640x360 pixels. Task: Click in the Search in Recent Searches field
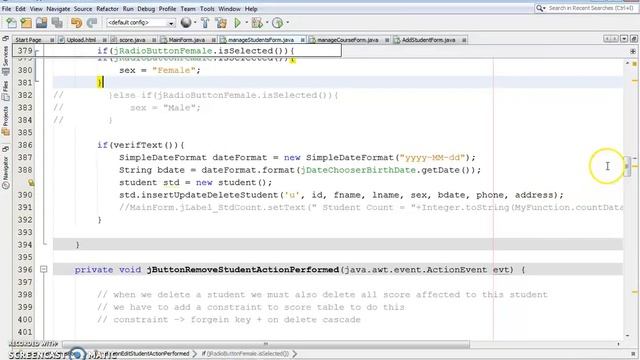pos(591,8)
